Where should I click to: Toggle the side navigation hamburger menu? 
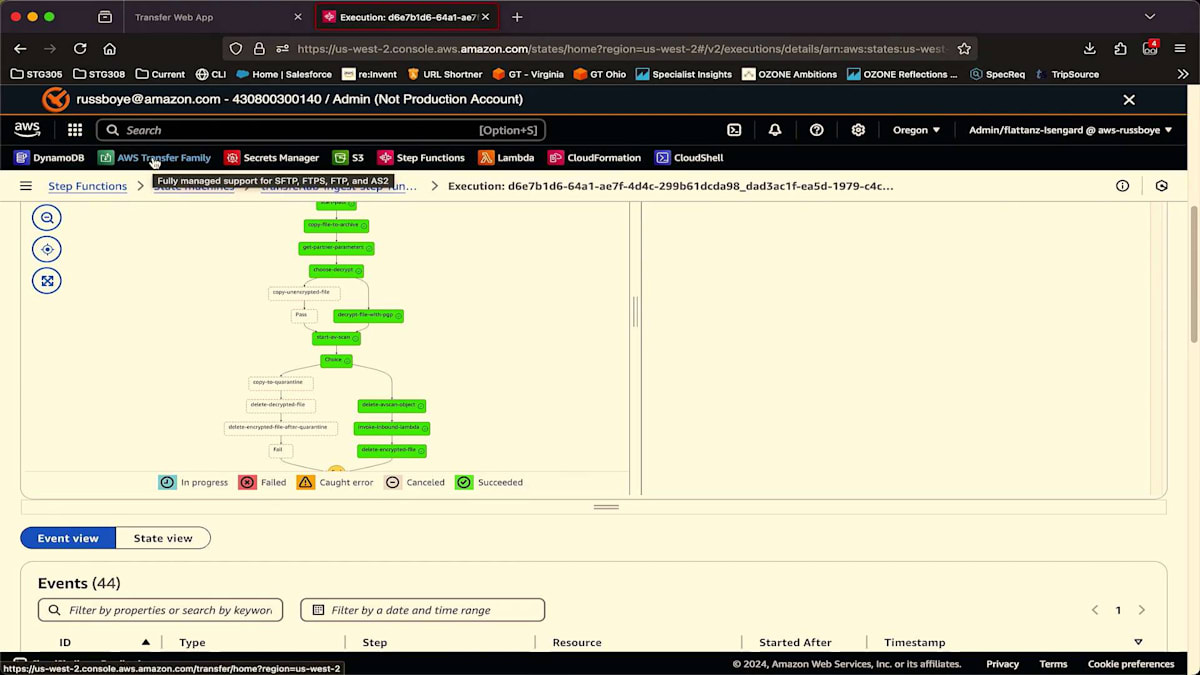(26, 186)
